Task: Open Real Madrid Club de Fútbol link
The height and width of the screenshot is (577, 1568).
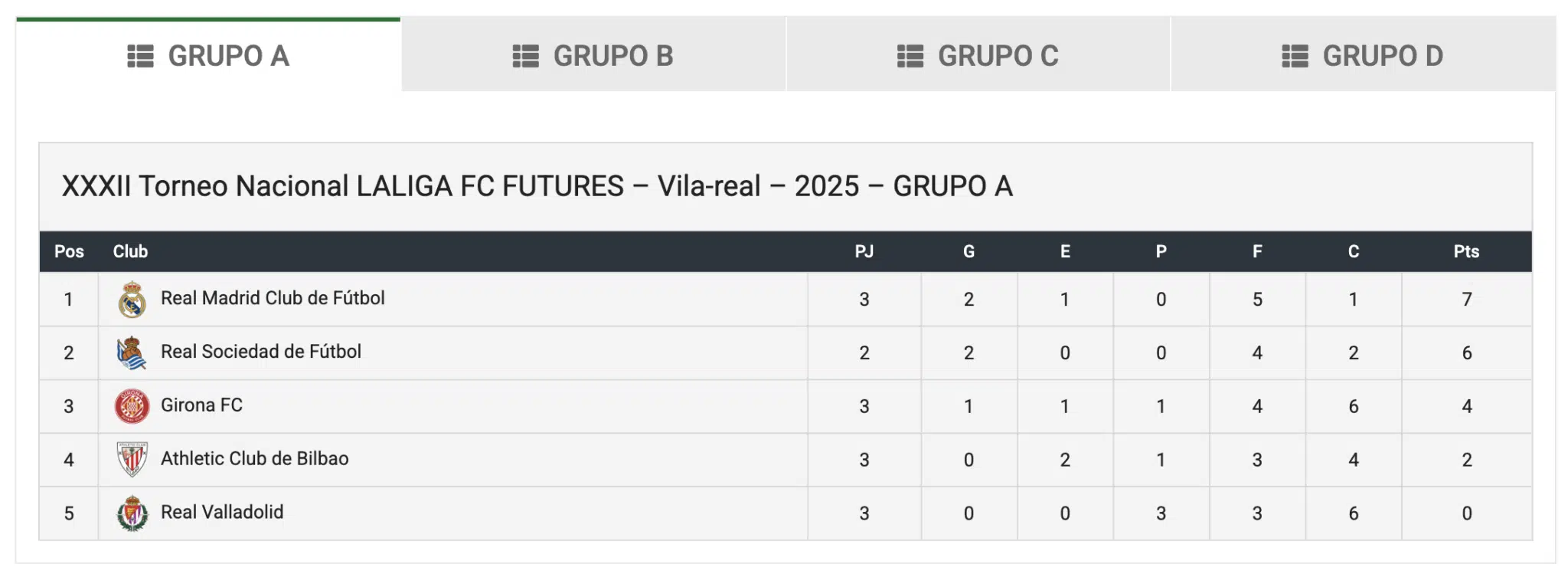Action: pyautogui.click(x=273, y=298)
